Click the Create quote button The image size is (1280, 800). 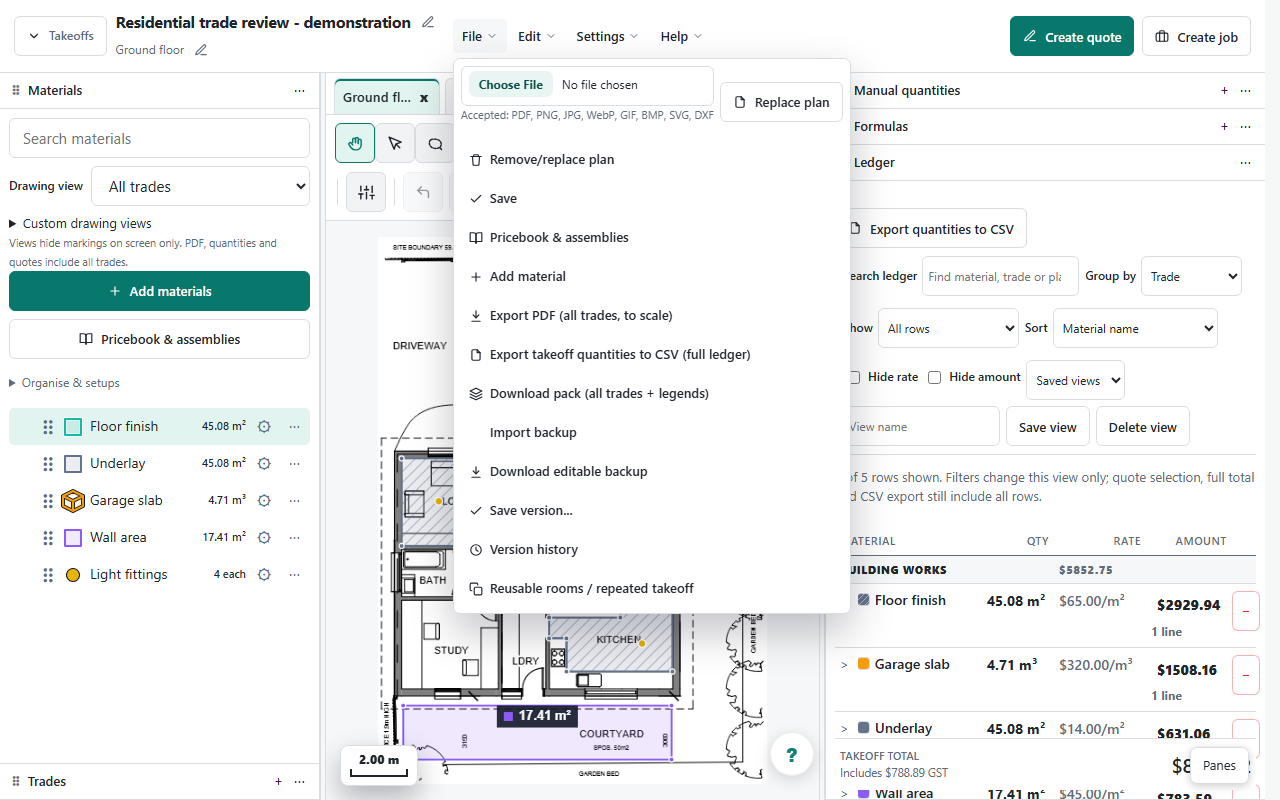(1072, 36)
